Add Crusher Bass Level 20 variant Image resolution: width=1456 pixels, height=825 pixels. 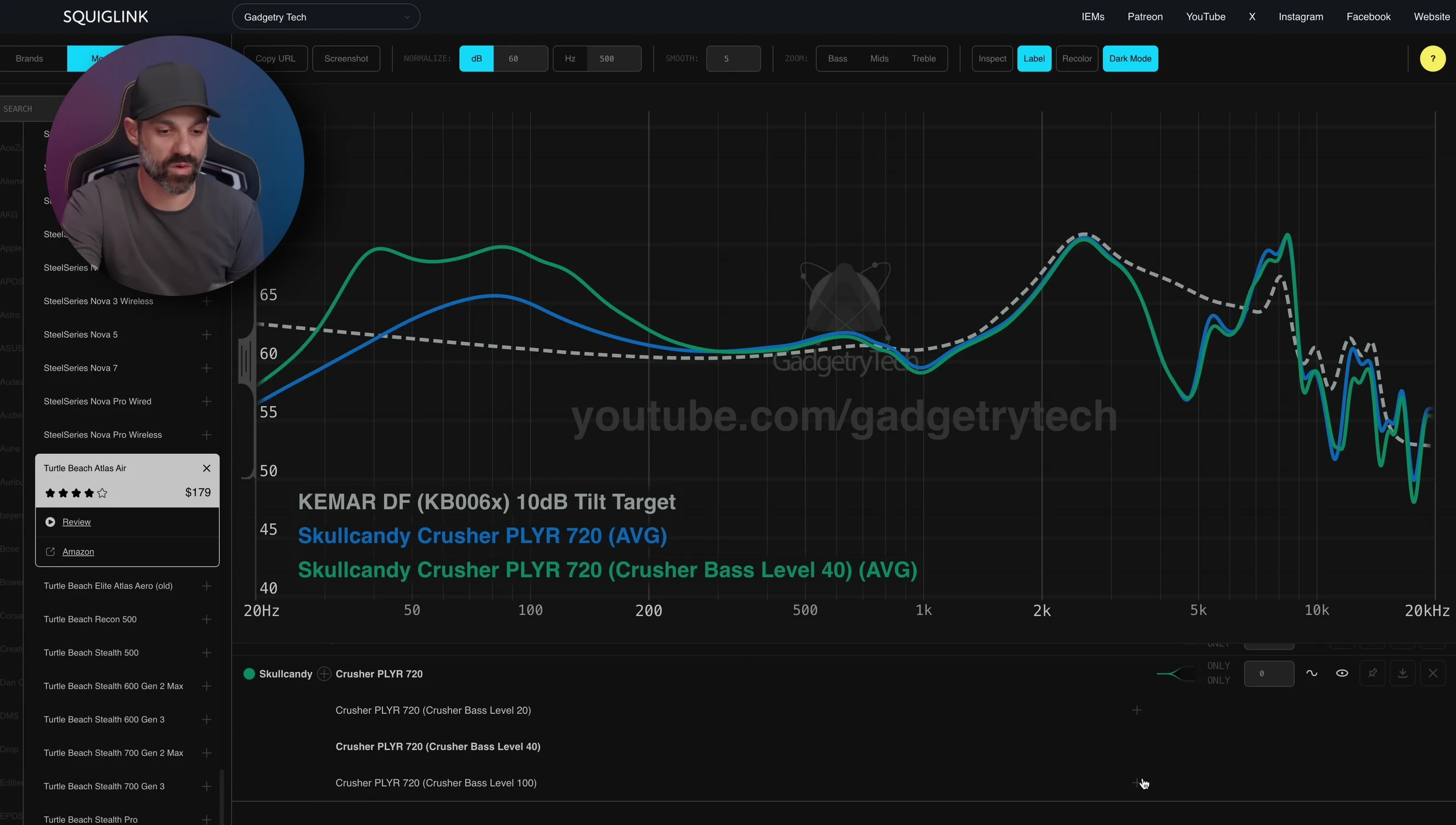coord(1136,710)
